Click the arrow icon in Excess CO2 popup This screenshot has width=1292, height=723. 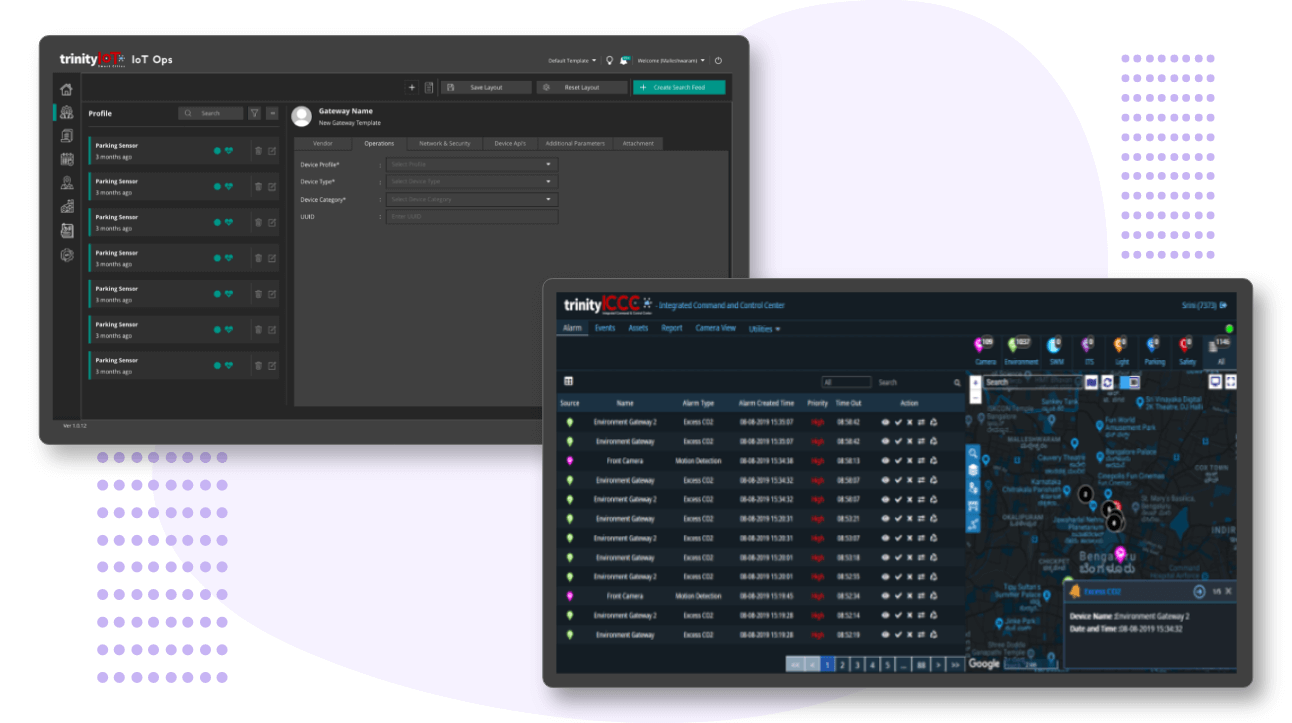1199,592
